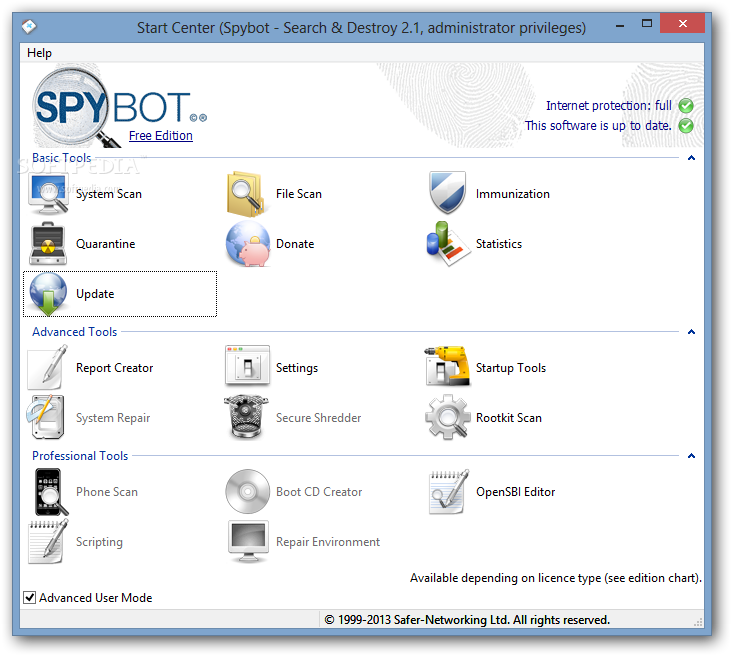Click the Startup Tools label

[511, 368]
